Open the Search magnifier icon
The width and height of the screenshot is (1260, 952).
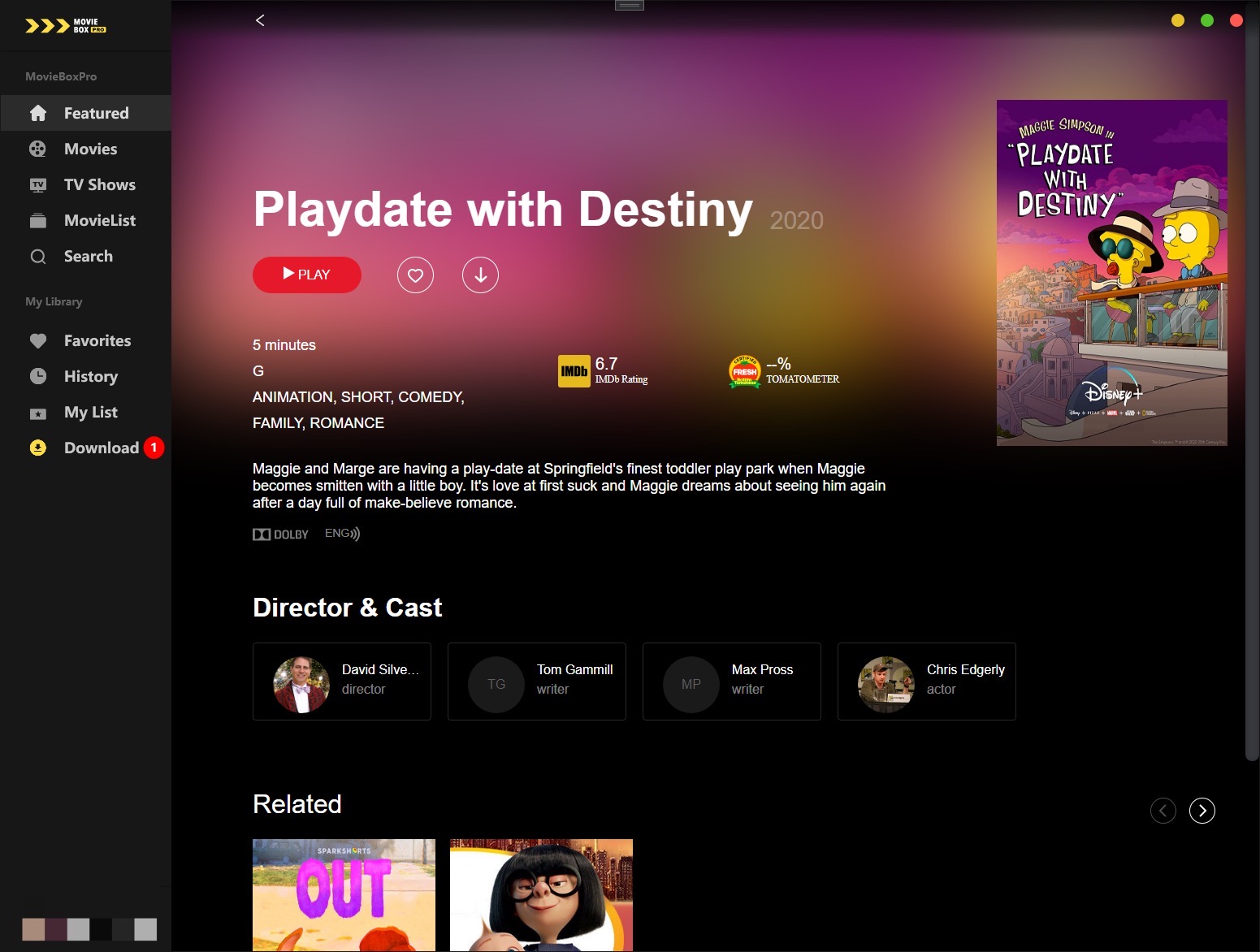tap(38, 257)
